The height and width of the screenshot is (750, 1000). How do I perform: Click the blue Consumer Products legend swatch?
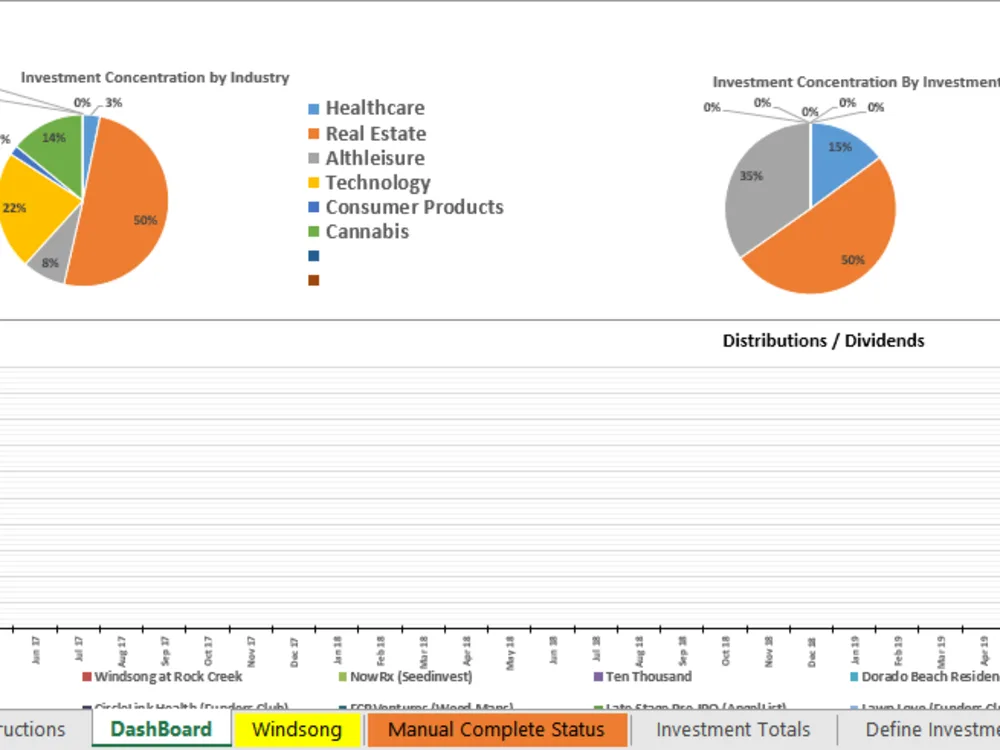pos(314,207)
